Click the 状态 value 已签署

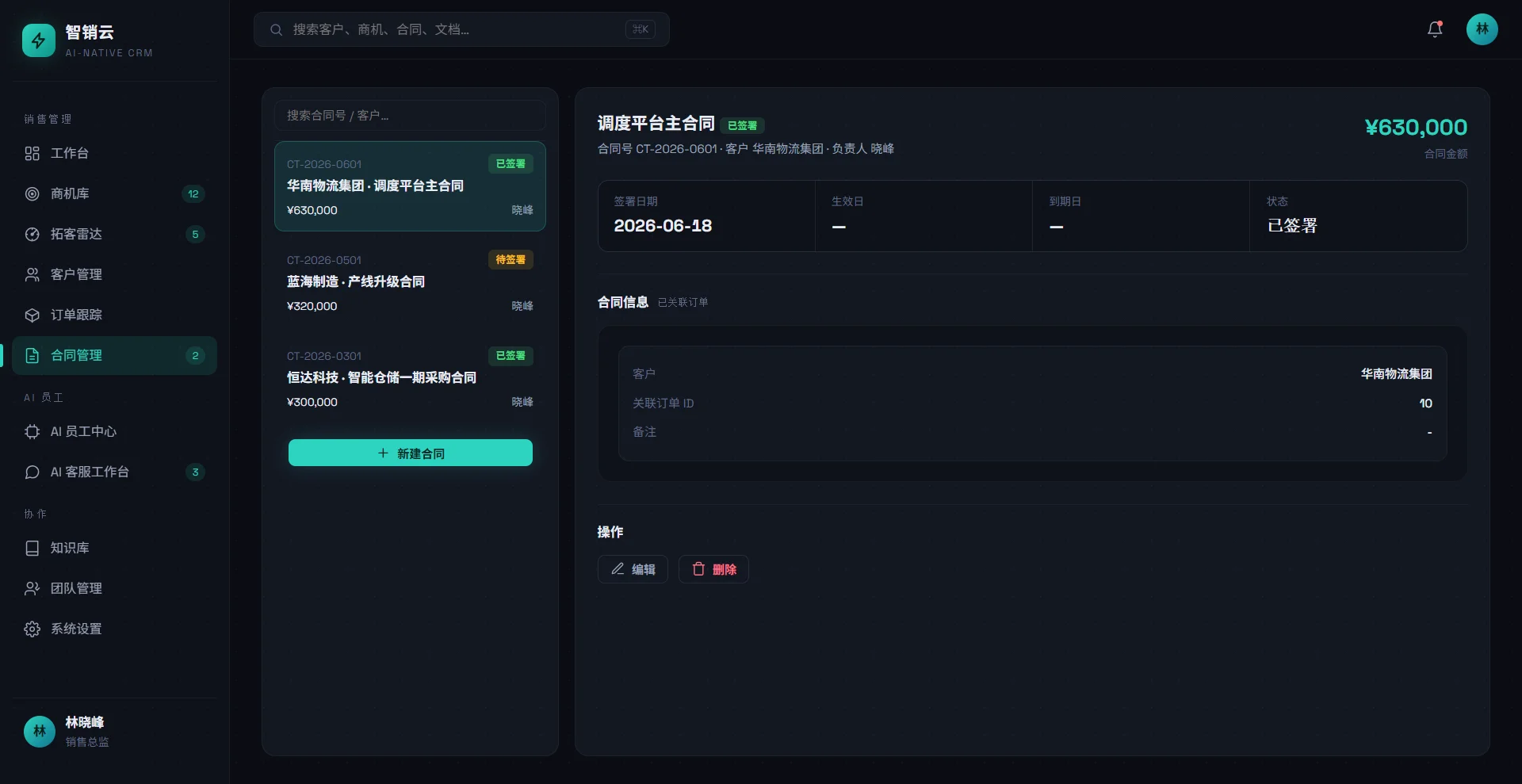pyautogui.click(x=1292, y=226)
